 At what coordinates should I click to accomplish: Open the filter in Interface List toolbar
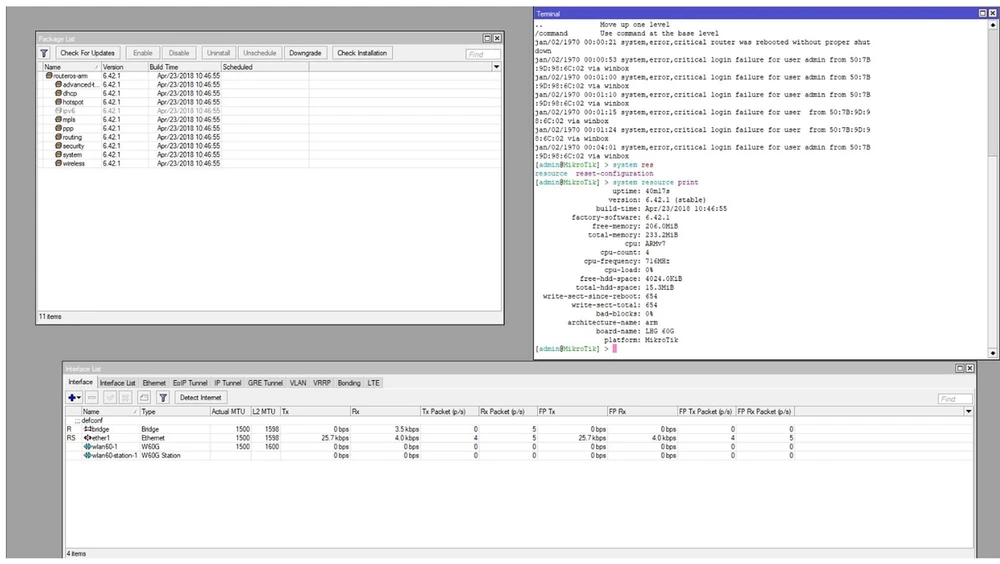(x=163, y=397)
